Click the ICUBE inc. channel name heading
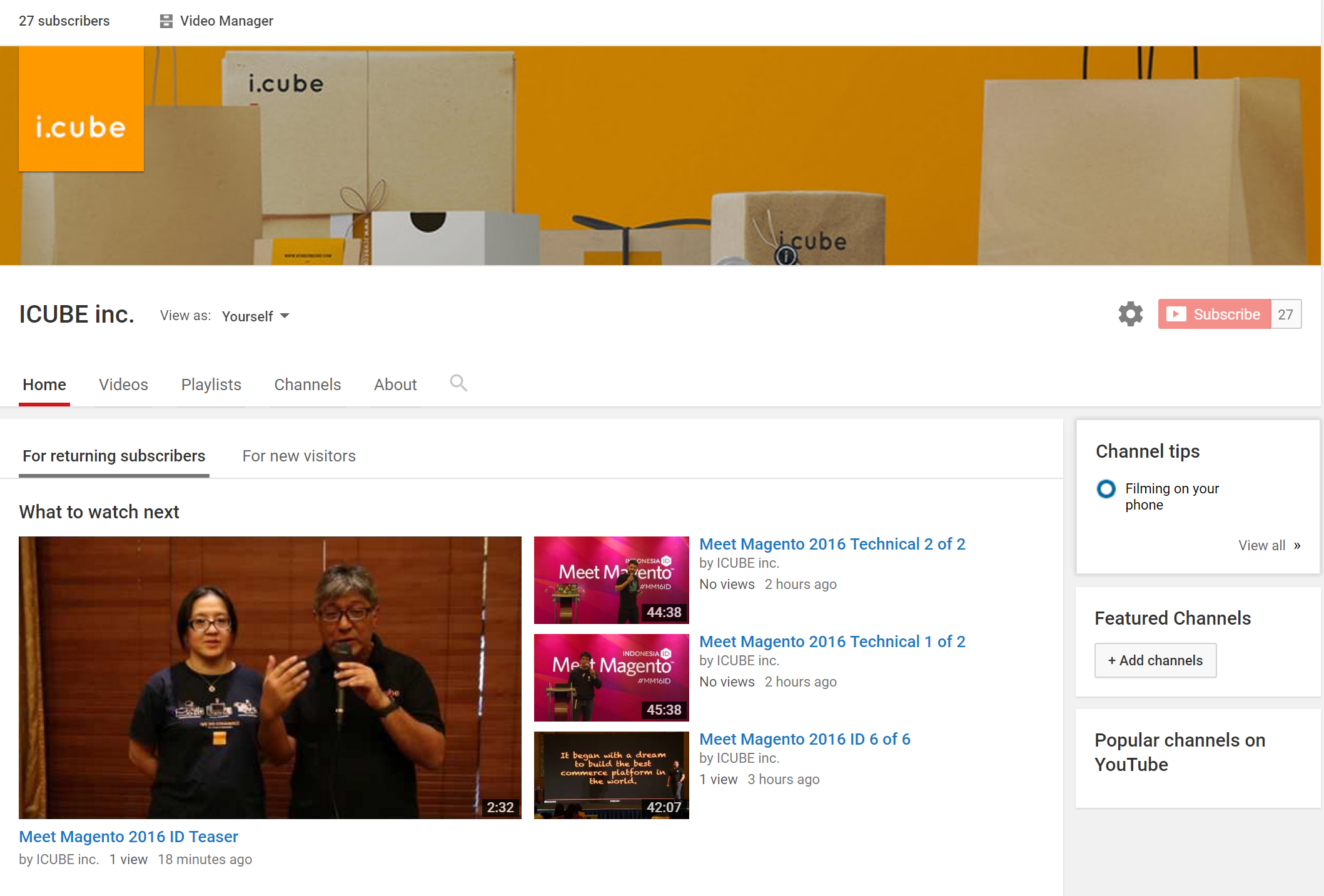 [x=77, y=315]
